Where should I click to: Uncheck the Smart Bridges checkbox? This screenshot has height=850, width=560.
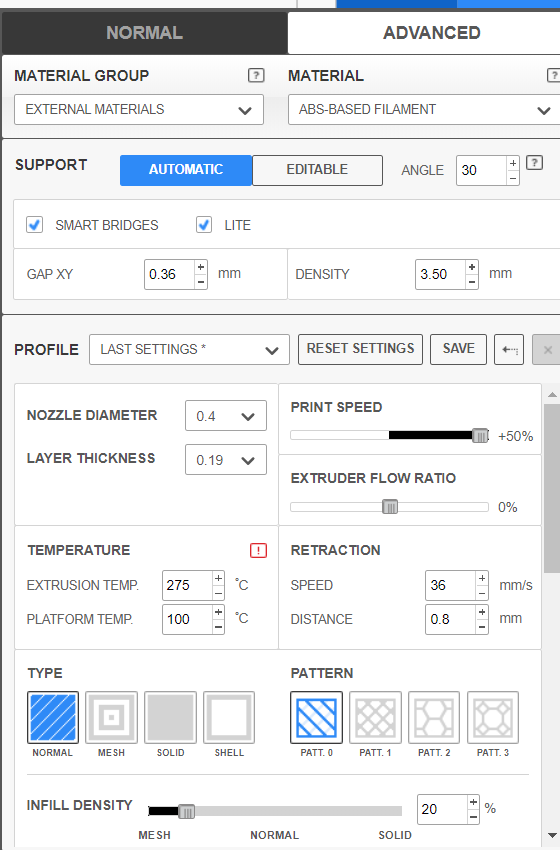click(35, 224)
